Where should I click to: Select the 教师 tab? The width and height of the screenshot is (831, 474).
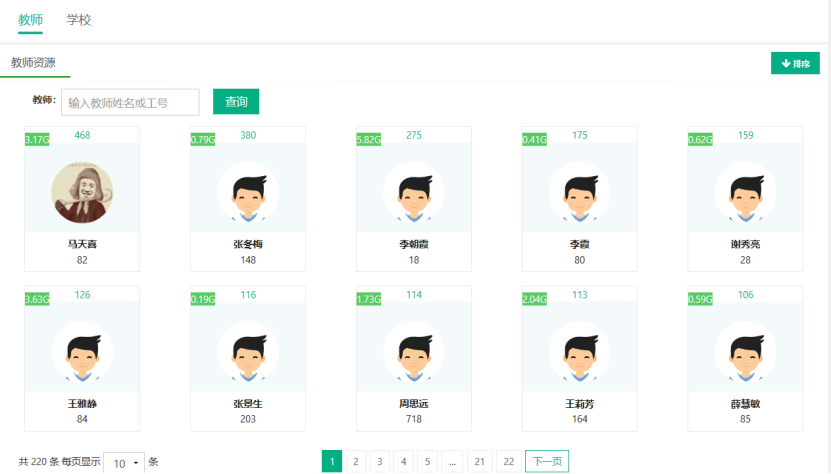(30, 19)
